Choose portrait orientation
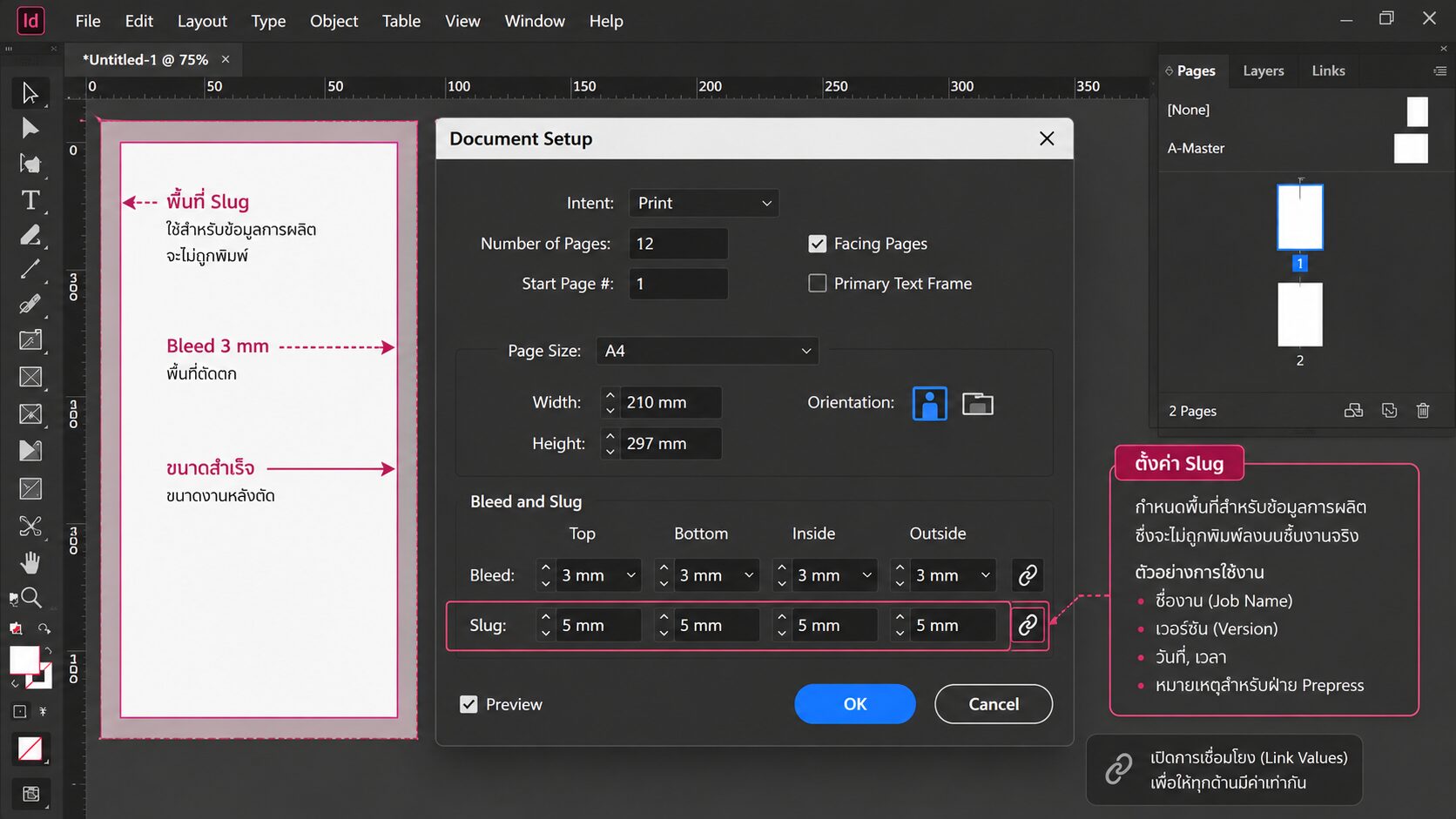The width and height of the screenshot is (1456, 819). coord(929,404)
